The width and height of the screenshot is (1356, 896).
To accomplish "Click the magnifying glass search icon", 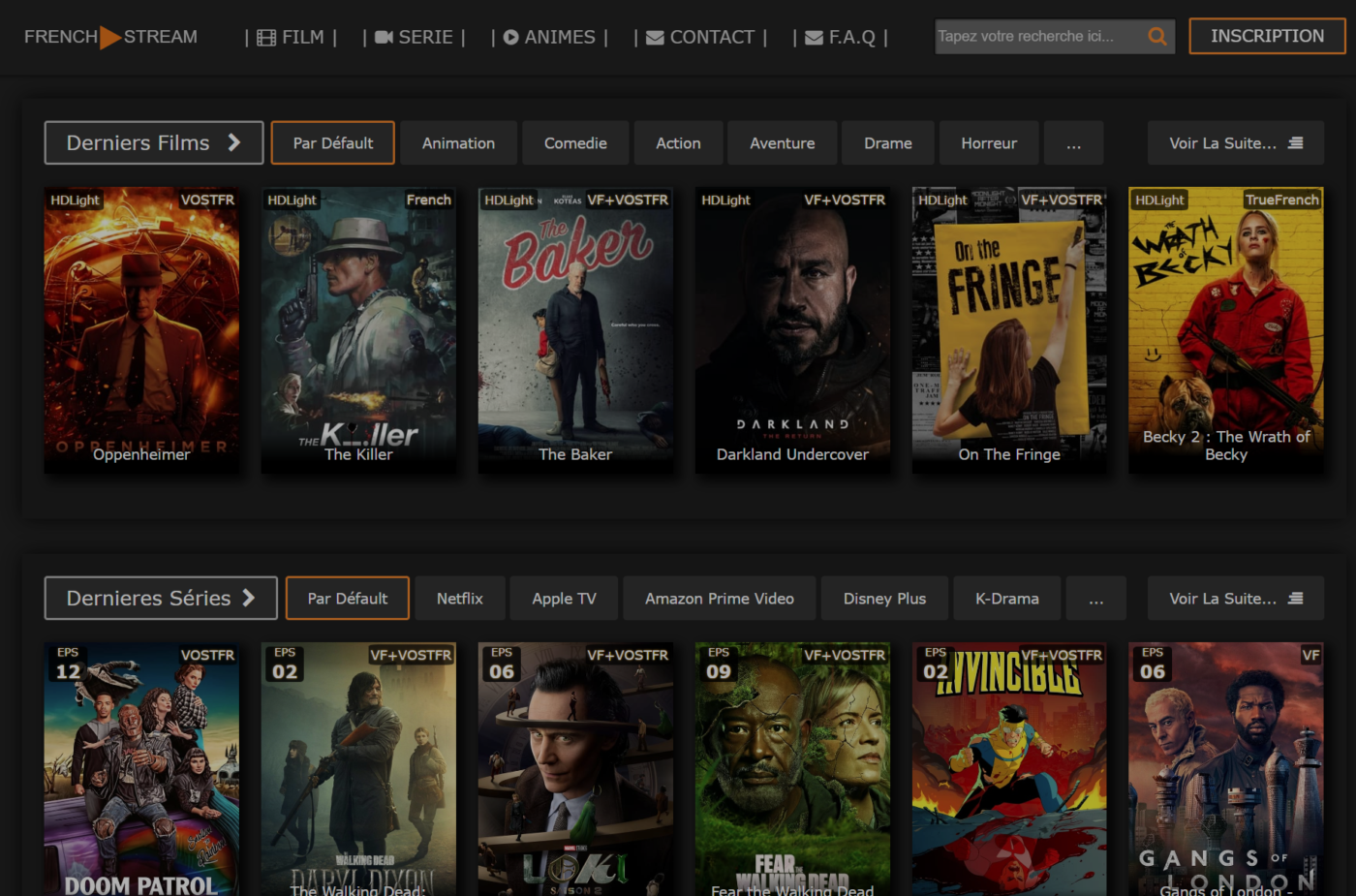I will click(x=1156, y=36).
